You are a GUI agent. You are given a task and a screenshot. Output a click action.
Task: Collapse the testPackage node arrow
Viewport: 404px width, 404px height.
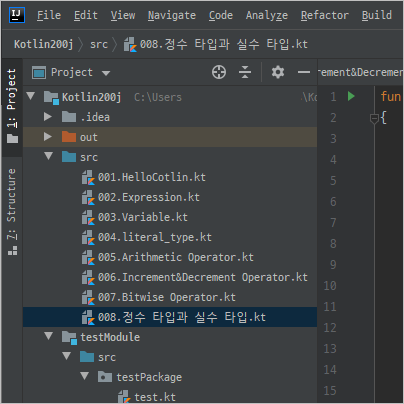(x=85, y=376)
